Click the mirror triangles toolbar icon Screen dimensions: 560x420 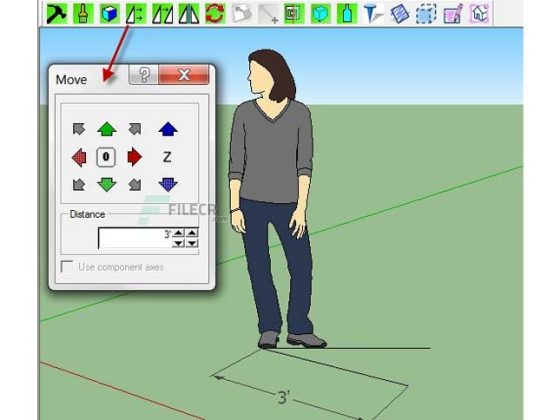coord(189,14)
